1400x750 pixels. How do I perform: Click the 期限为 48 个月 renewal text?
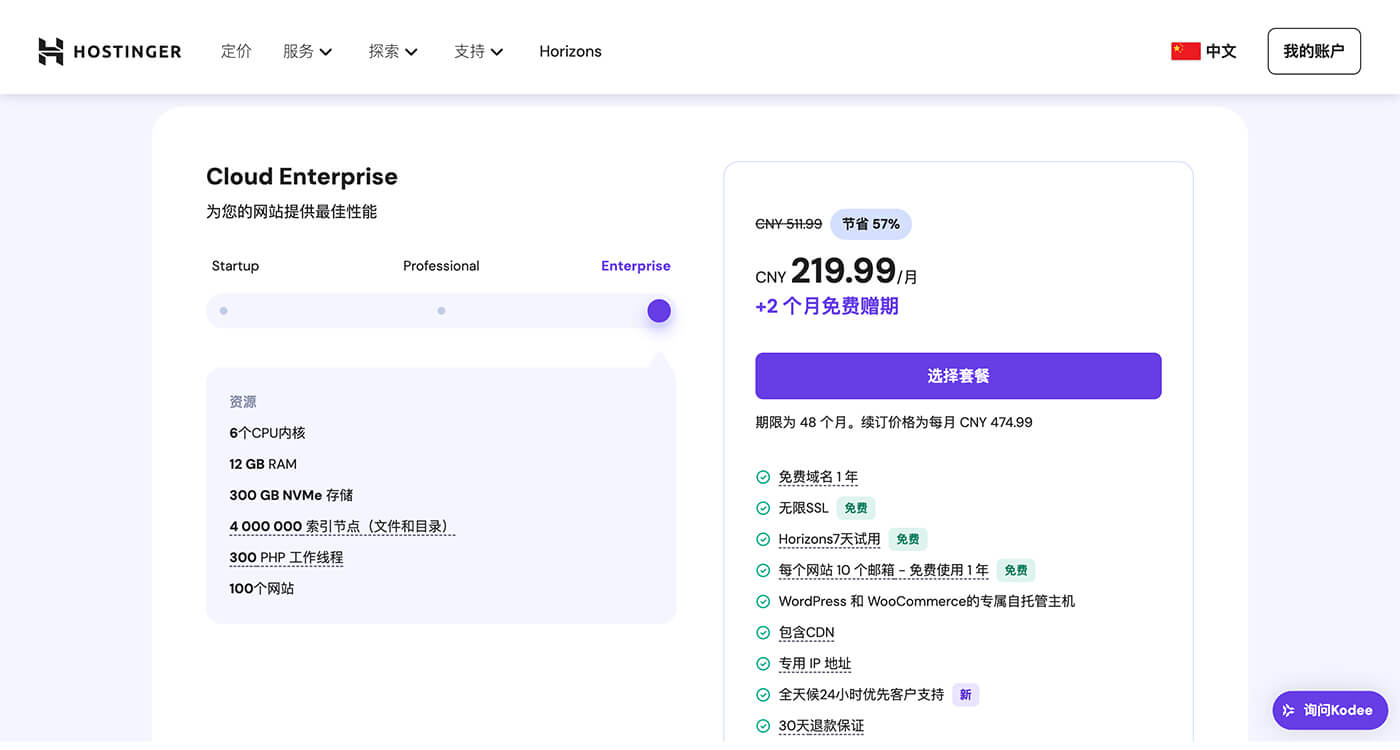(894, 422)
